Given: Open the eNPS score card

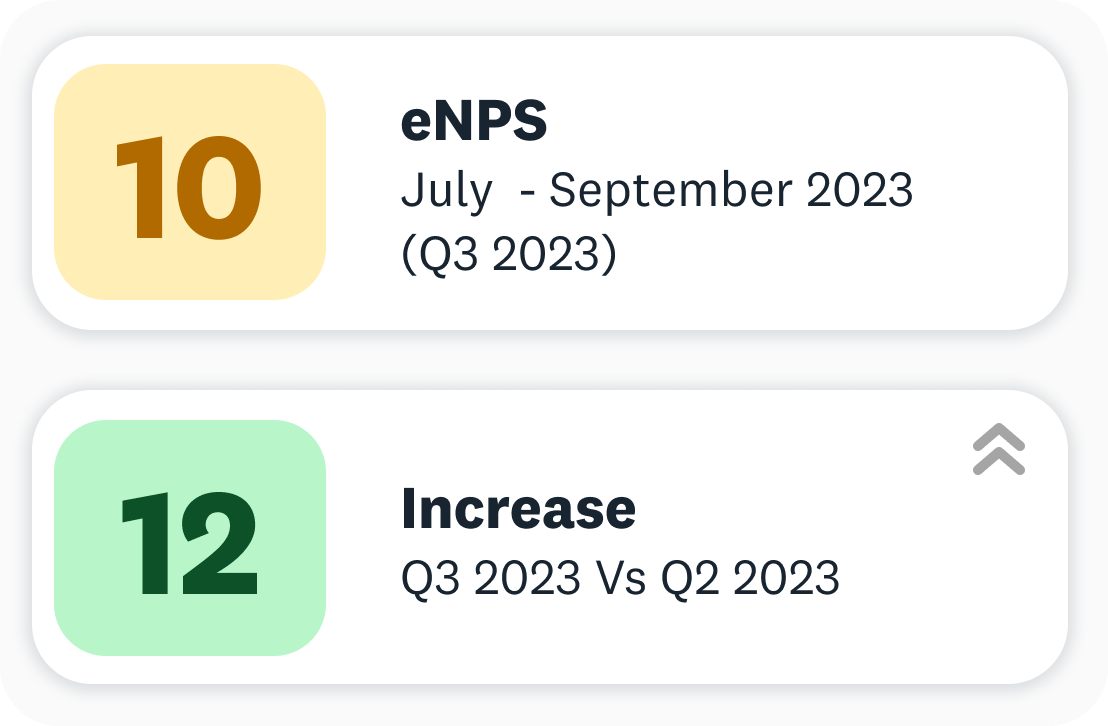Looking at the screenshot, I should coord(550,182).
